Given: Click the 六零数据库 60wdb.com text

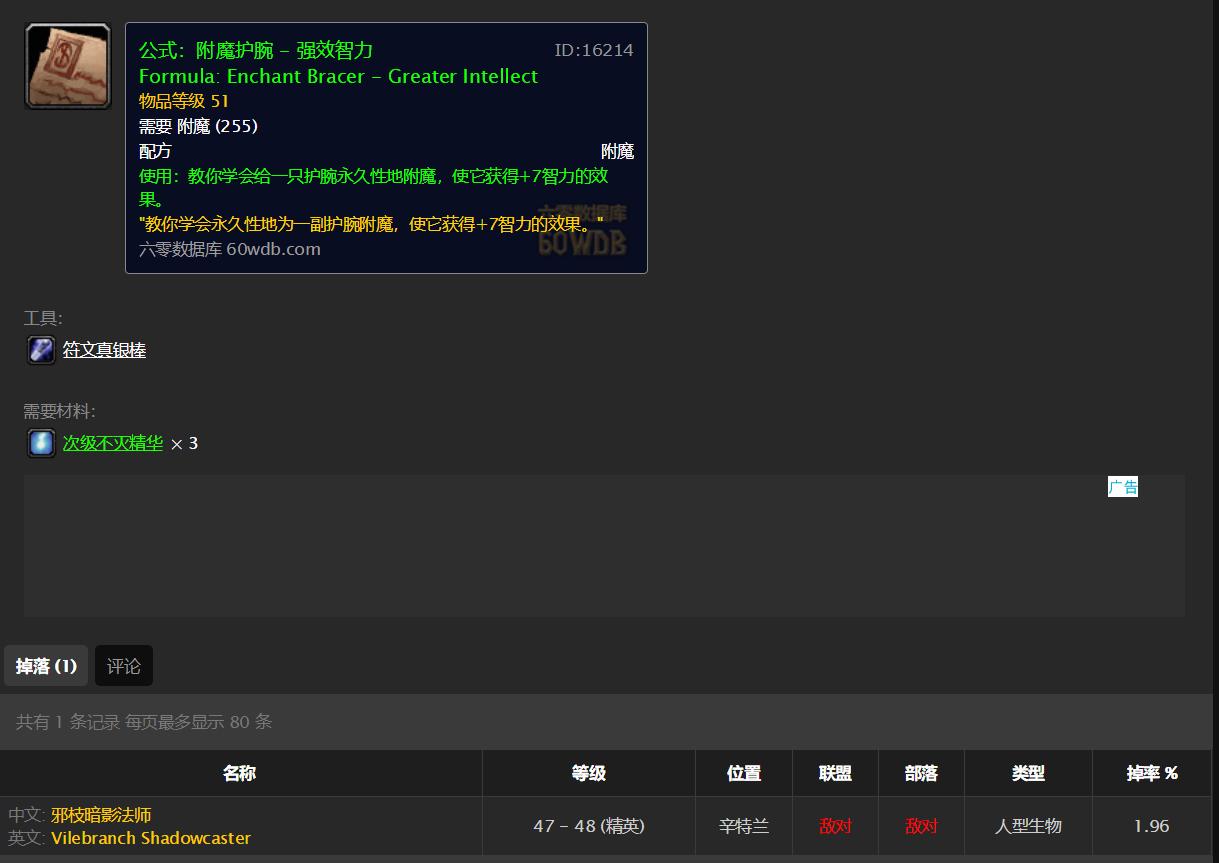Looking at the screenshot, I should pyautogui.click(x=230, y=249).
